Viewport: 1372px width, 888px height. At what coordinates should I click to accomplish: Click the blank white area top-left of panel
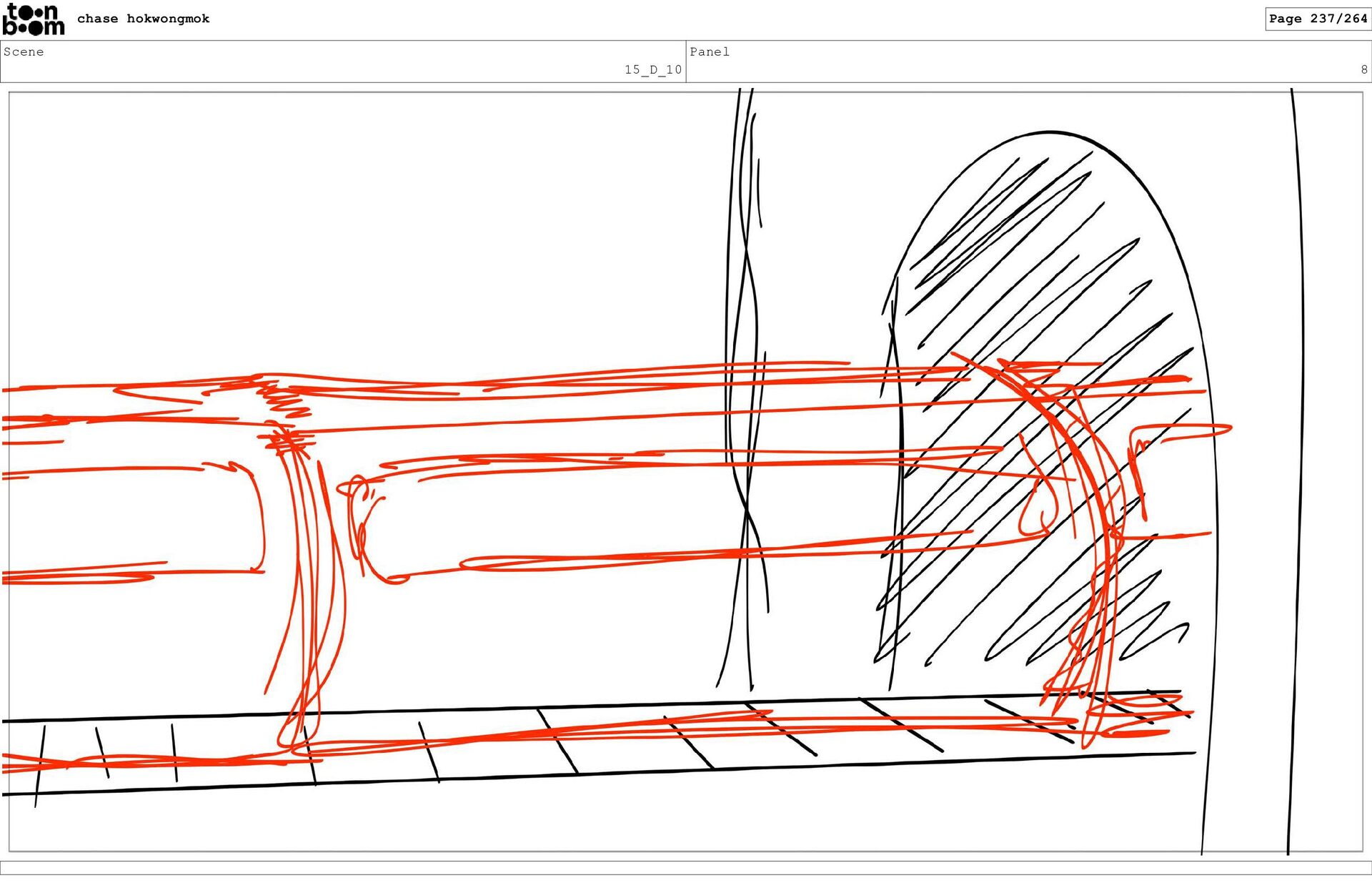(x=286, y=214)
